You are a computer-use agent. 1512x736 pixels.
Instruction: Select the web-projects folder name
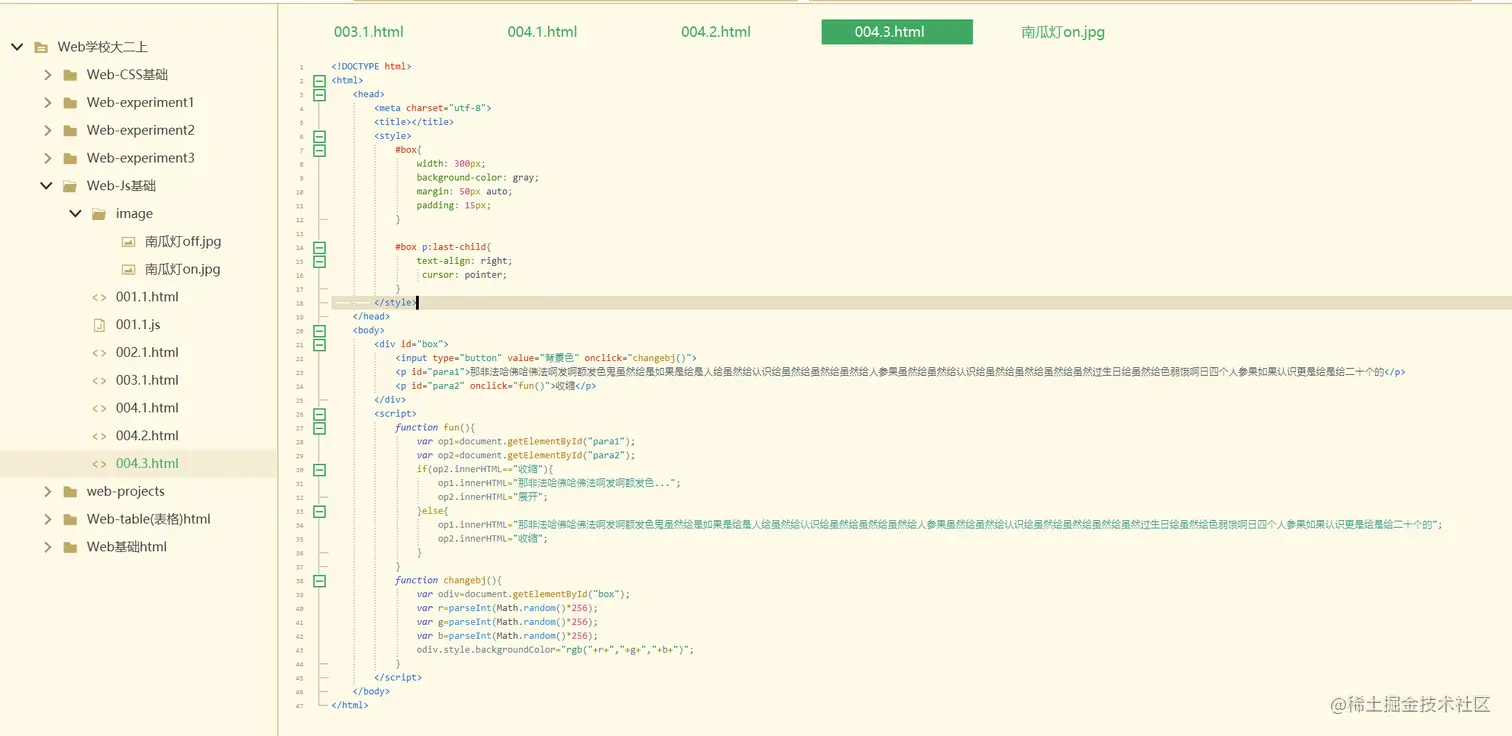(126, 492)
